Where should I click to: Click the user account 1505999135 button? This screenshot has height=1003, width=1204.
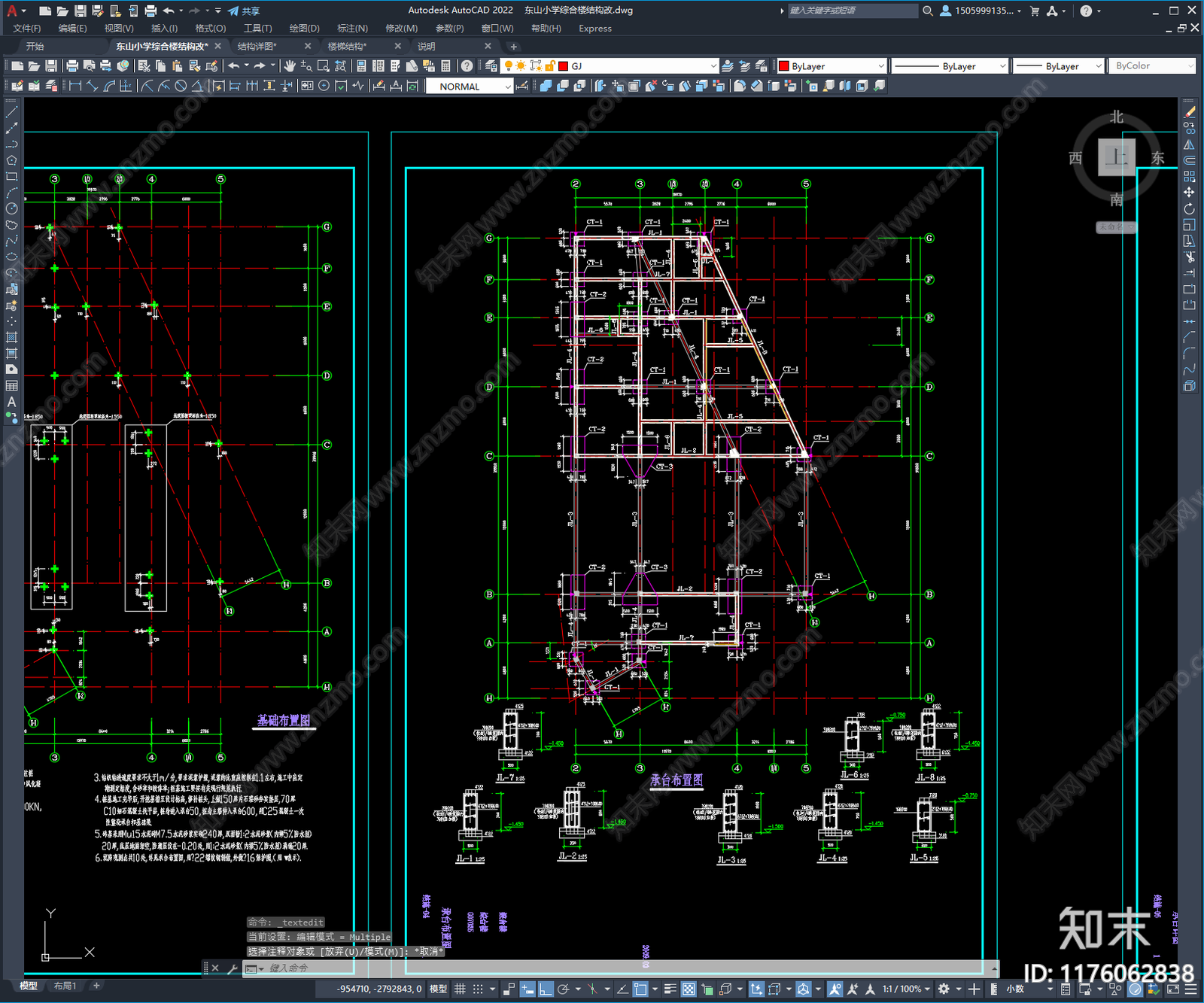click(981, 11)
